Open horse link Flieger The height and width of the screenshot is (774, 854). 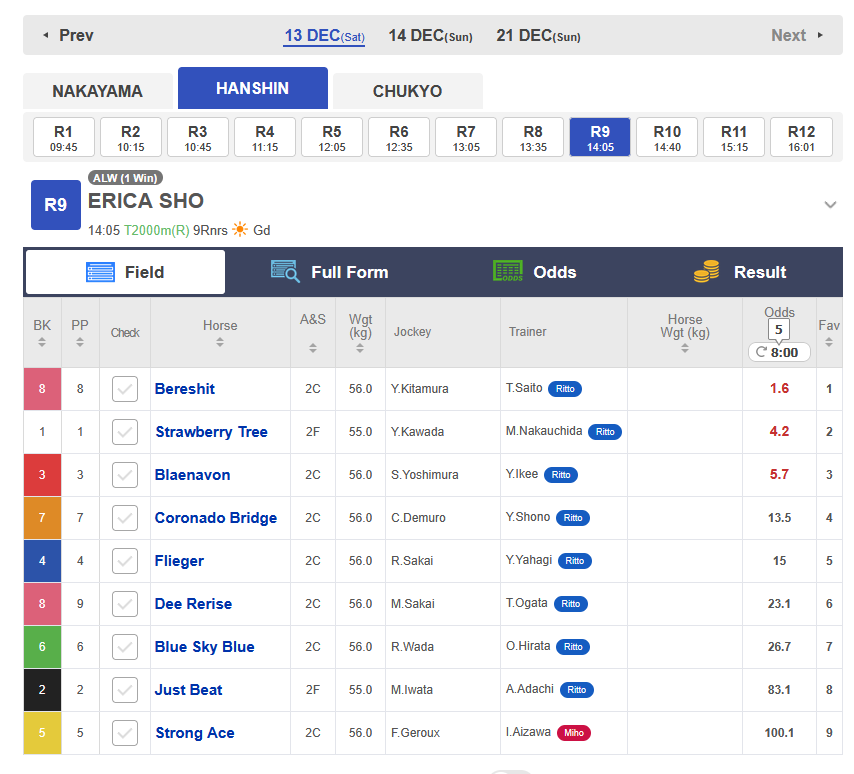[x=179, y=561]
